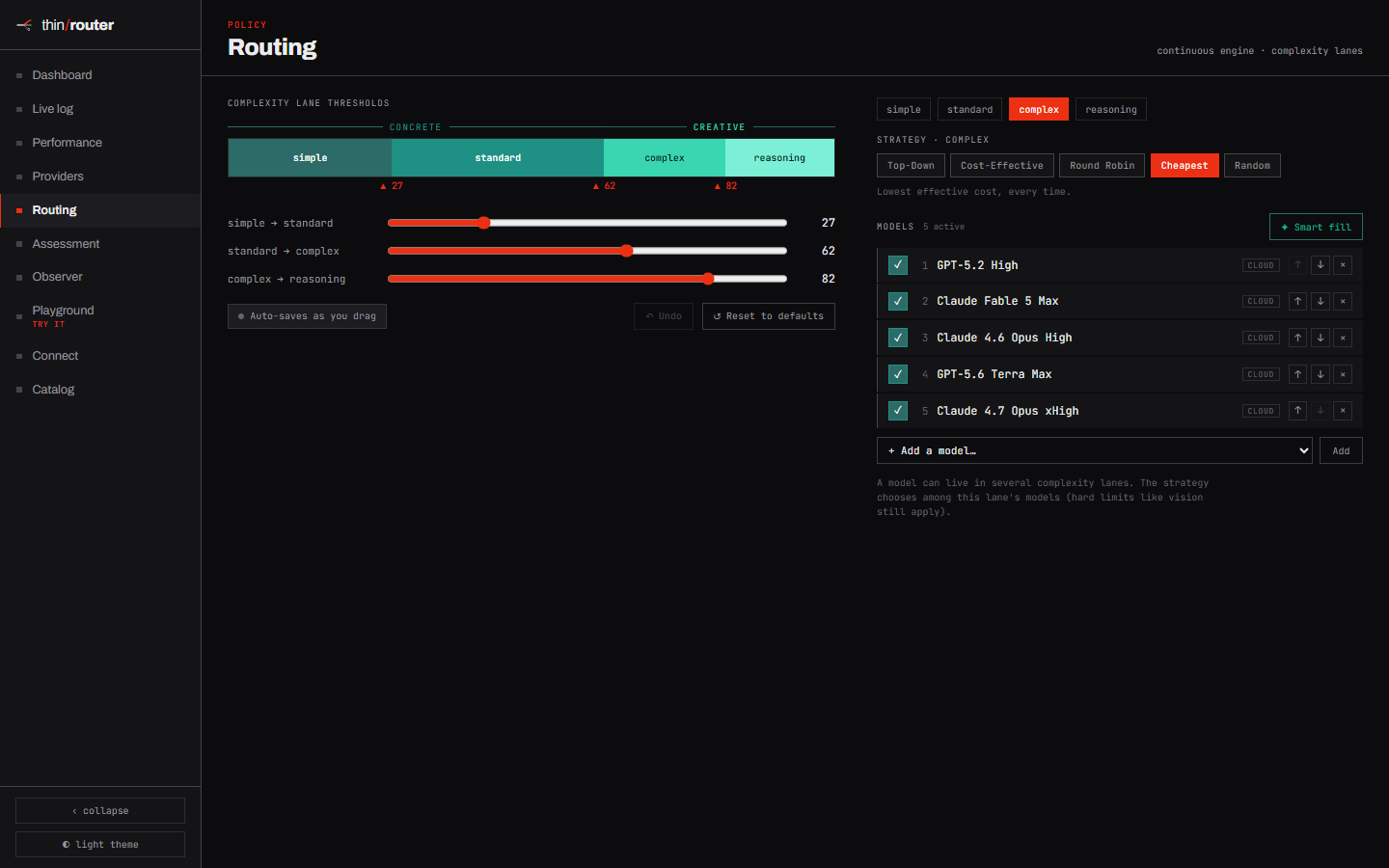Move GPT-5.6 Terra Max down

[x=1321, y=374]
